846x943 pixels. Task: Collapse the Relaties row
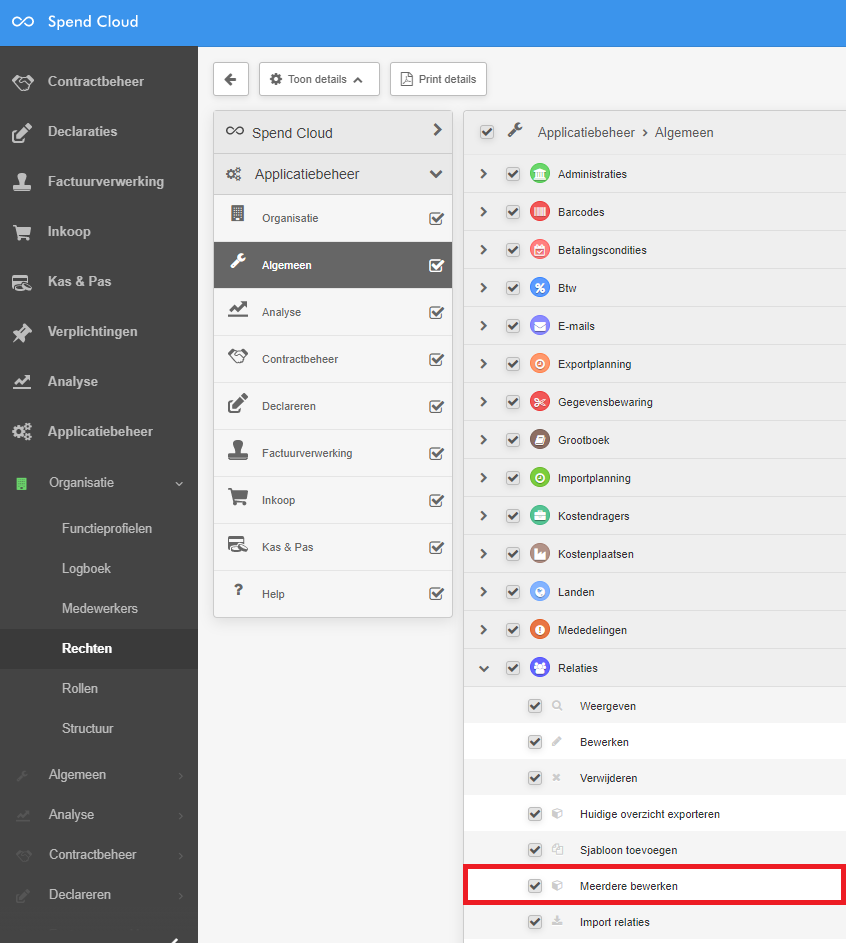tap(484, 668)
